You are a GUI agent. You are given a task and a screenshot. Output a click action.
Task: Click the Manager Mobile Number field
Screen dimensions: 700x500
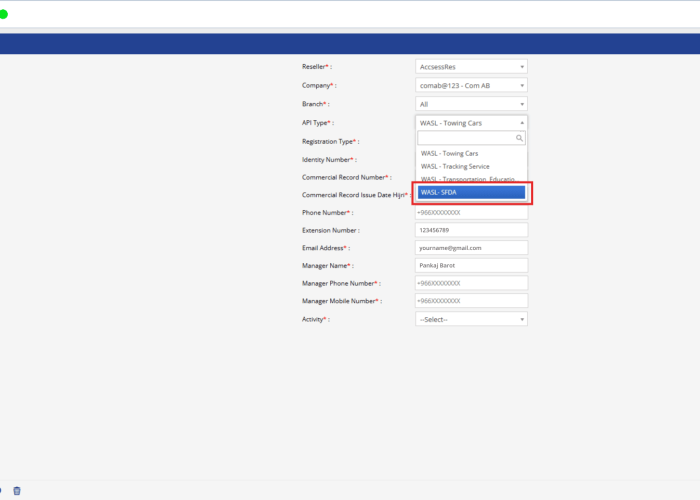(471, 301)
